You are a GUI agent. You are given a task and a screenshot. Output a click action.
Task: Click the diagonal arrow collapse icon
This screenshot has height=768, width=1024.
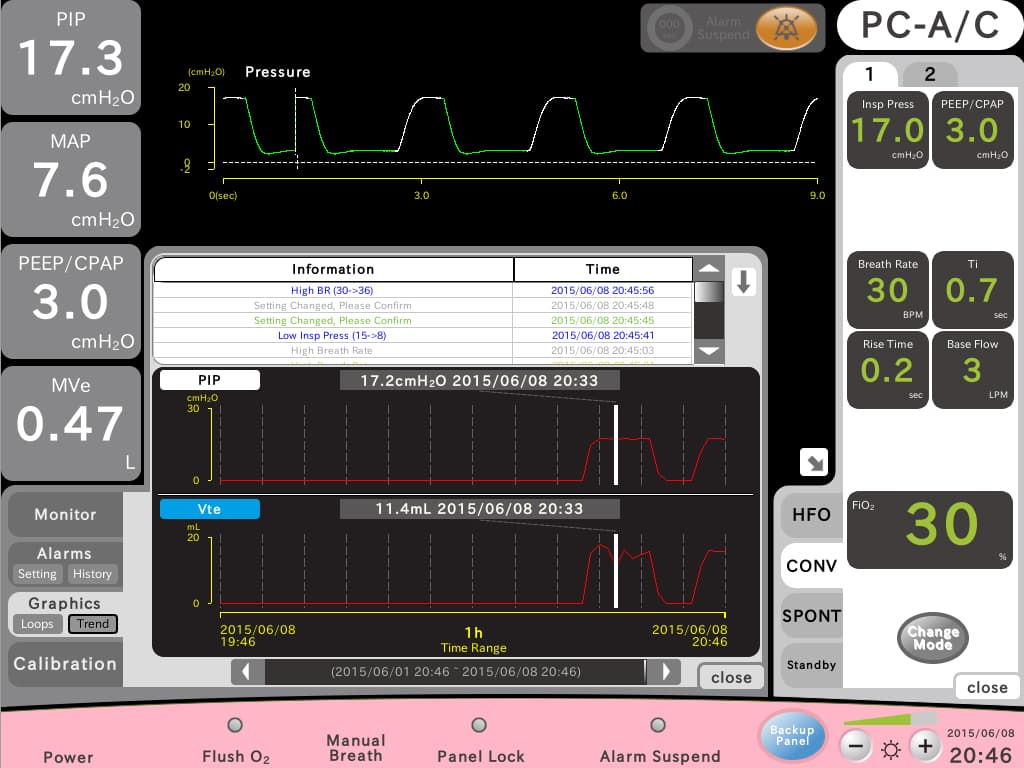tap(814, 462)
